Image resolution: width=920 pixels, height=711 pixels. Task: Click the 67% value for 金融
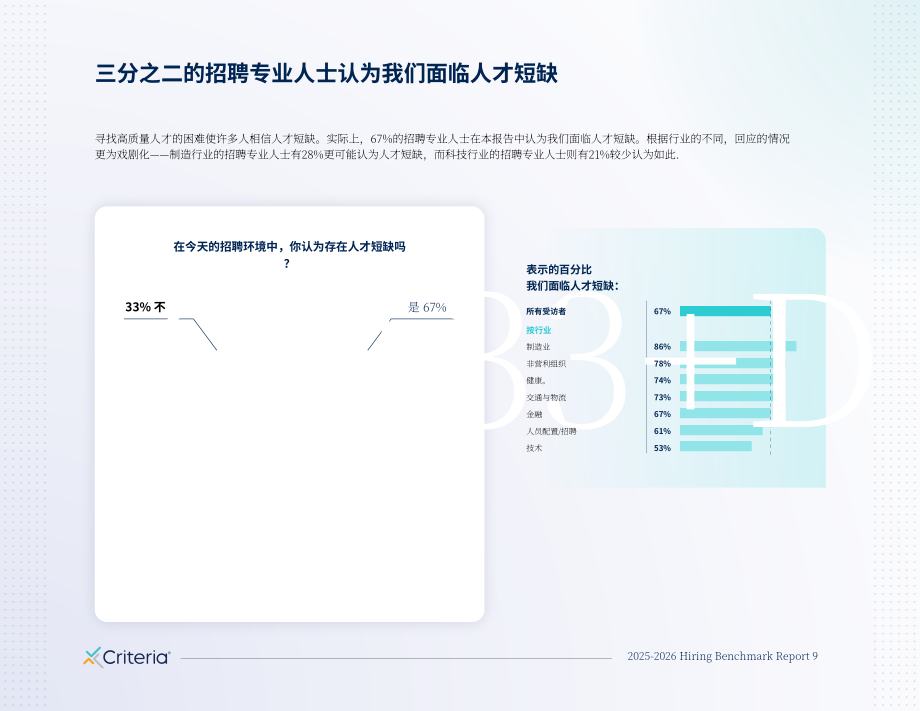[x=662, y=414]
